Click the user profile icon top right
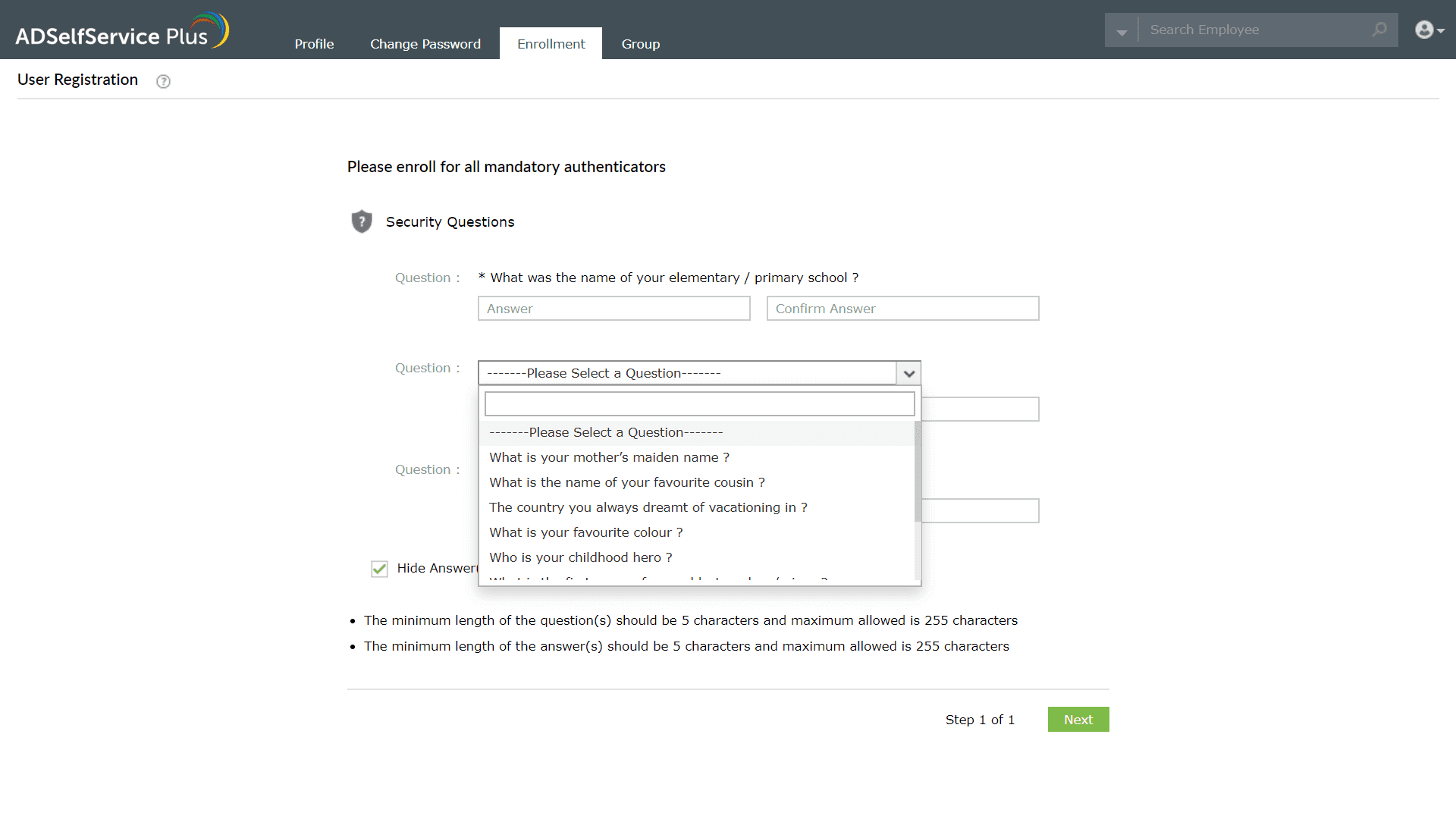 click(1424, 29)
